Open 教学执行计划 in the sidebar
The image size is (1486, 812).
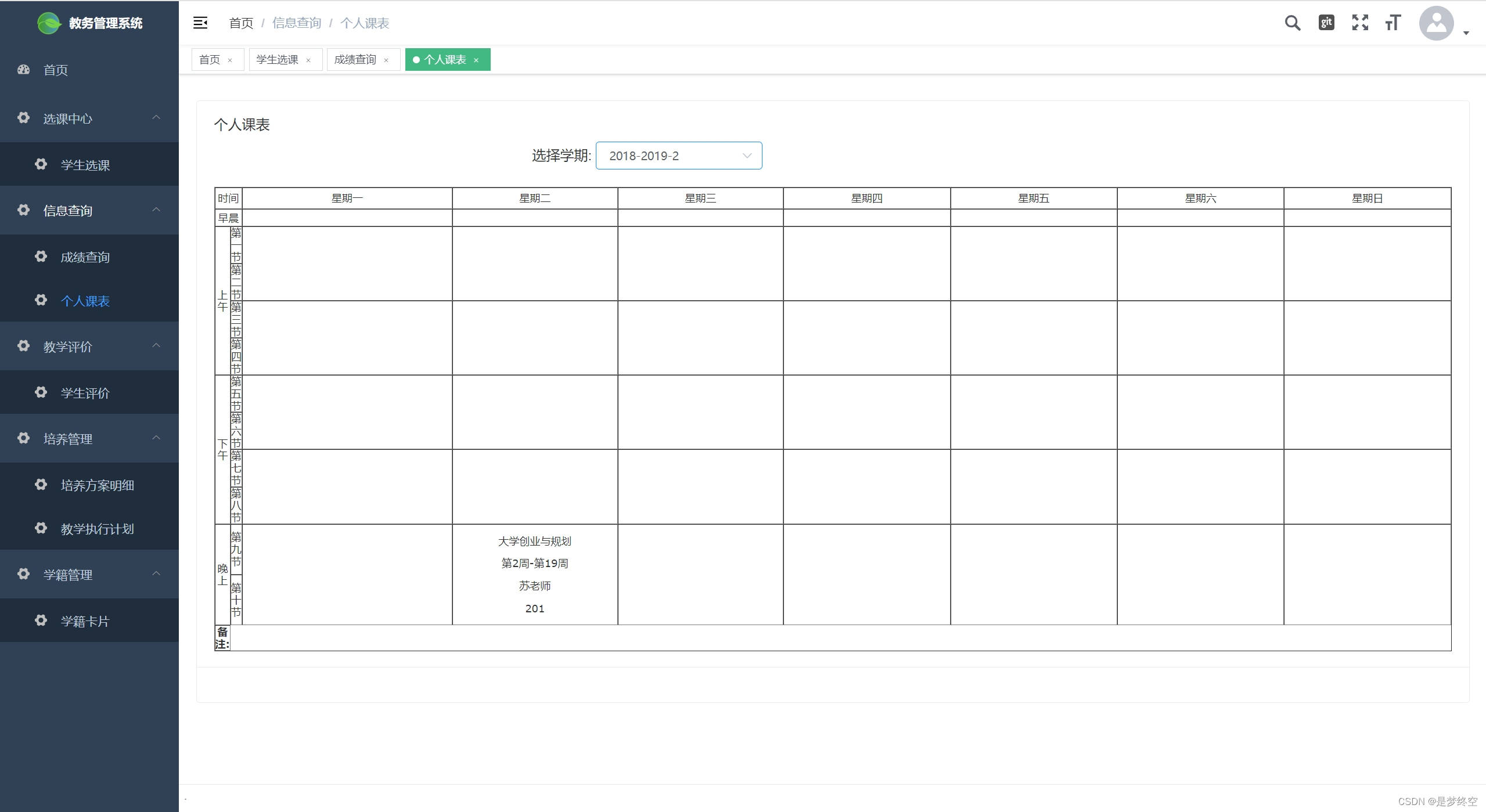(x=89, y=529)
